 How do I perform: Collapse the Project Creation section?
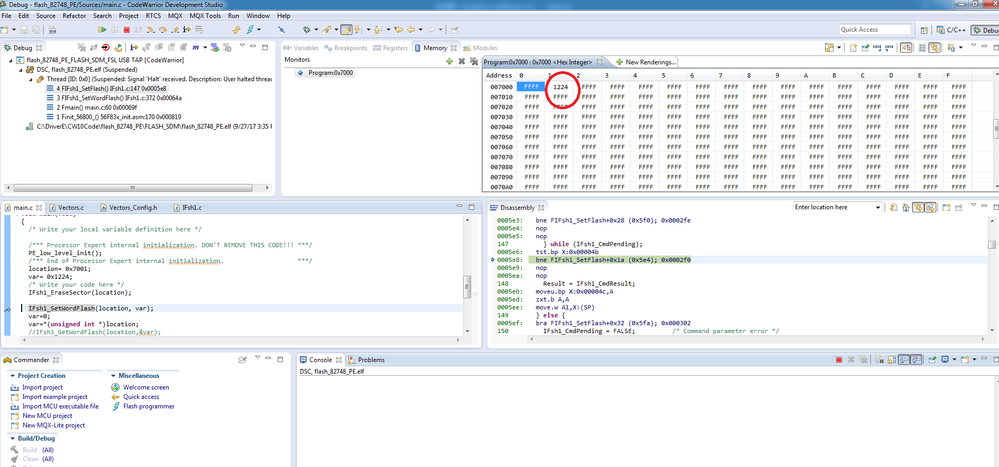click(13, 375)
